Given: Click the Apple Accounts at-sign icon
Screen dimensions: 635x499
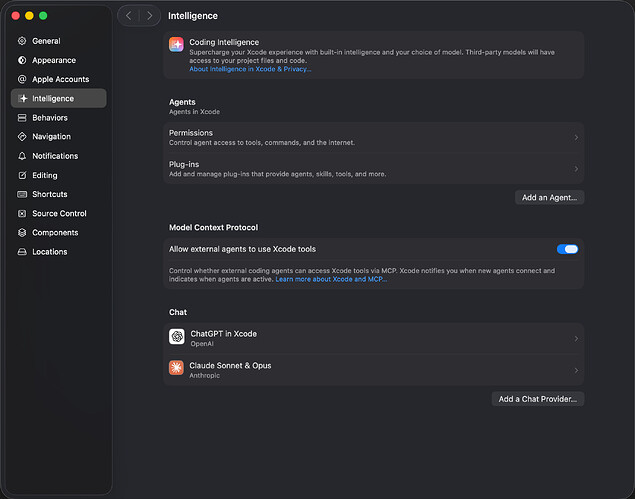Looking at the screenshot, I should (x=22, y=79).
